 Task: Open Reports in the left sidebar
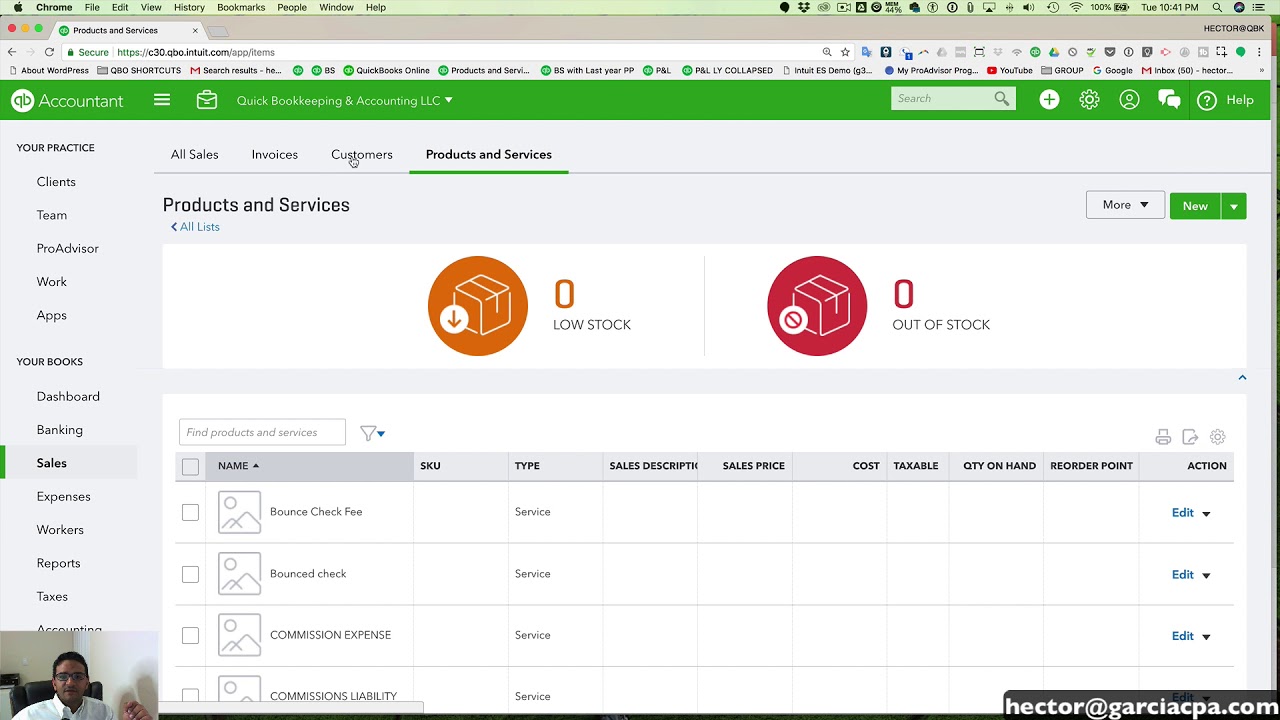(58, 563)
